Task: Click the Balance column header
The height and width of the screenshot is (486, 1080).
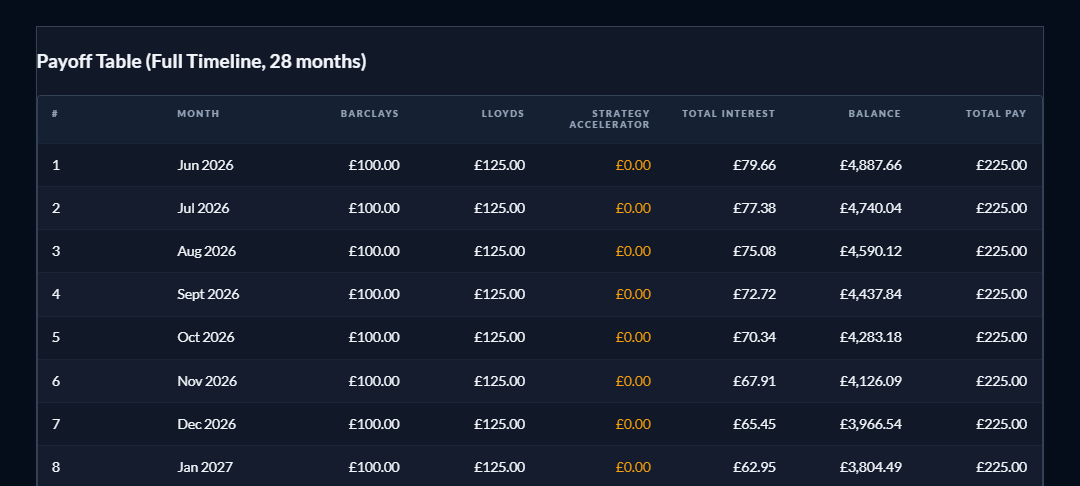Action: tap(874, 114)
